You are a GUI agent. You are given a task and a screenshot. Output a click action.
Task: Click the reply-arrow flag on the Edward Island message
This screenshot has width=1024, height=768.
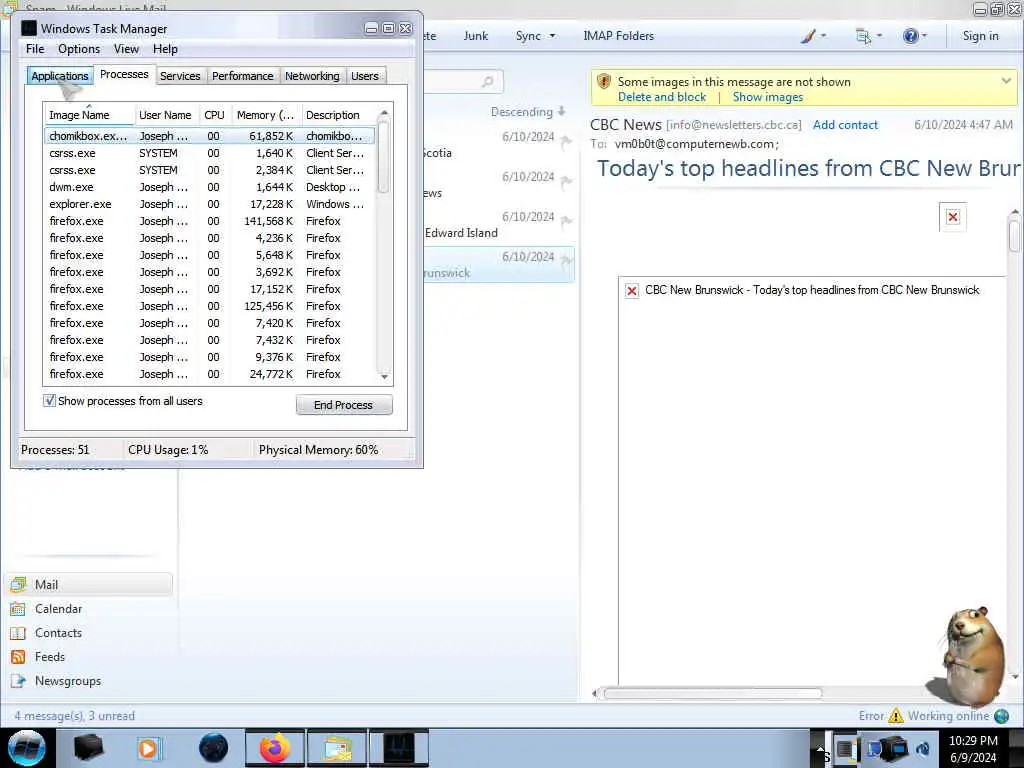point(566,222)
